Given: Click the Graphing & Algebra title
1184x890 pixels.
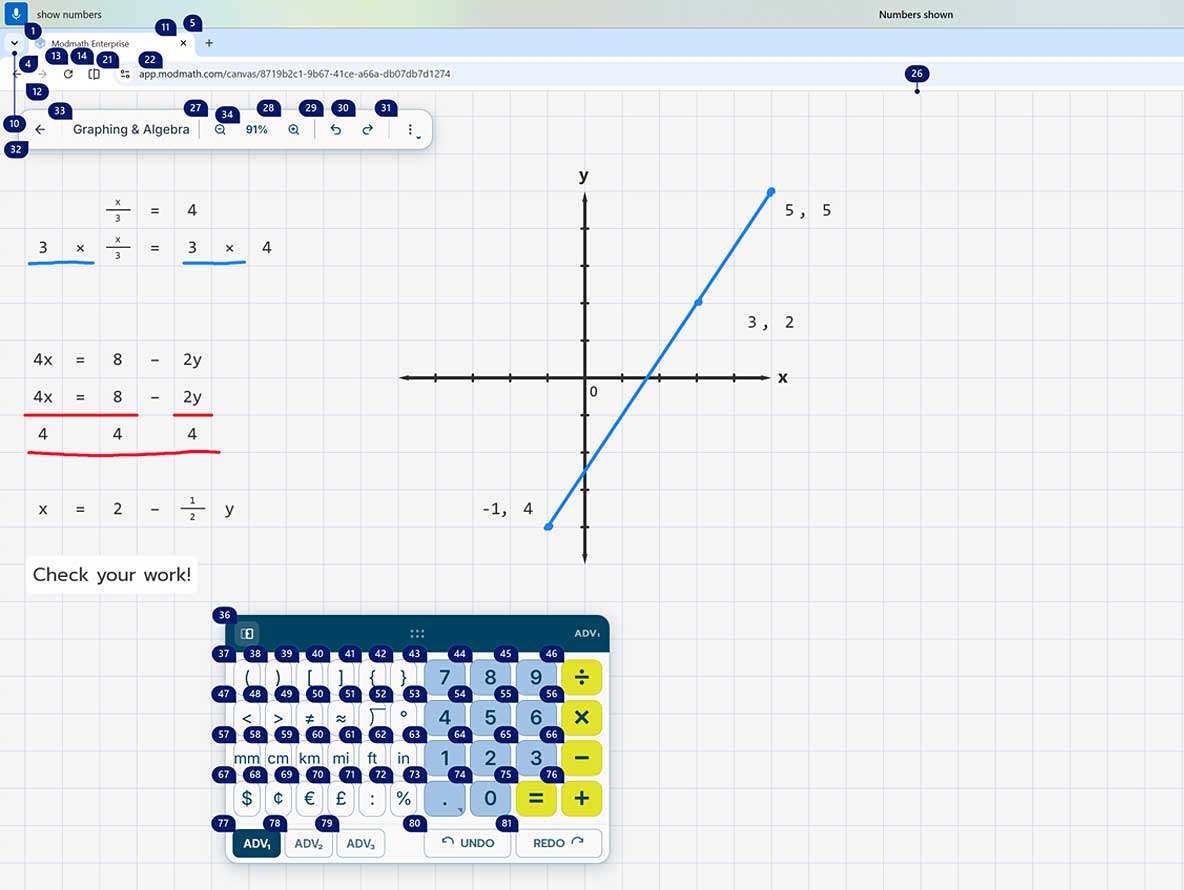Looking at the screenshot, I should [x=131, y=130].
